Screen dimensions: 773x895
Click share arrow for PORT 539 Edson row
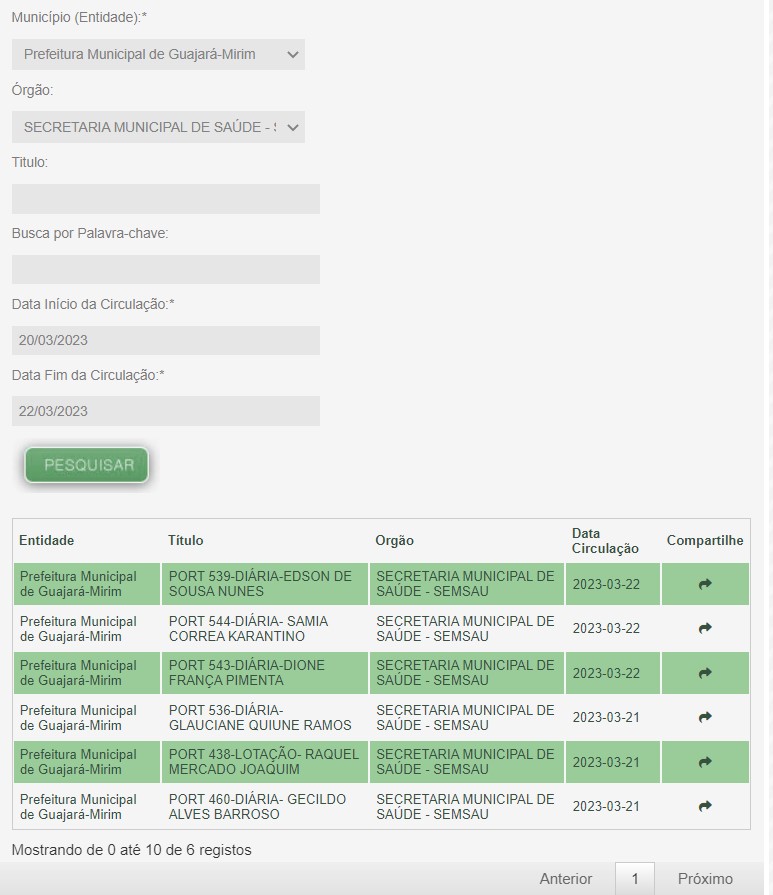tap(705, 584)
